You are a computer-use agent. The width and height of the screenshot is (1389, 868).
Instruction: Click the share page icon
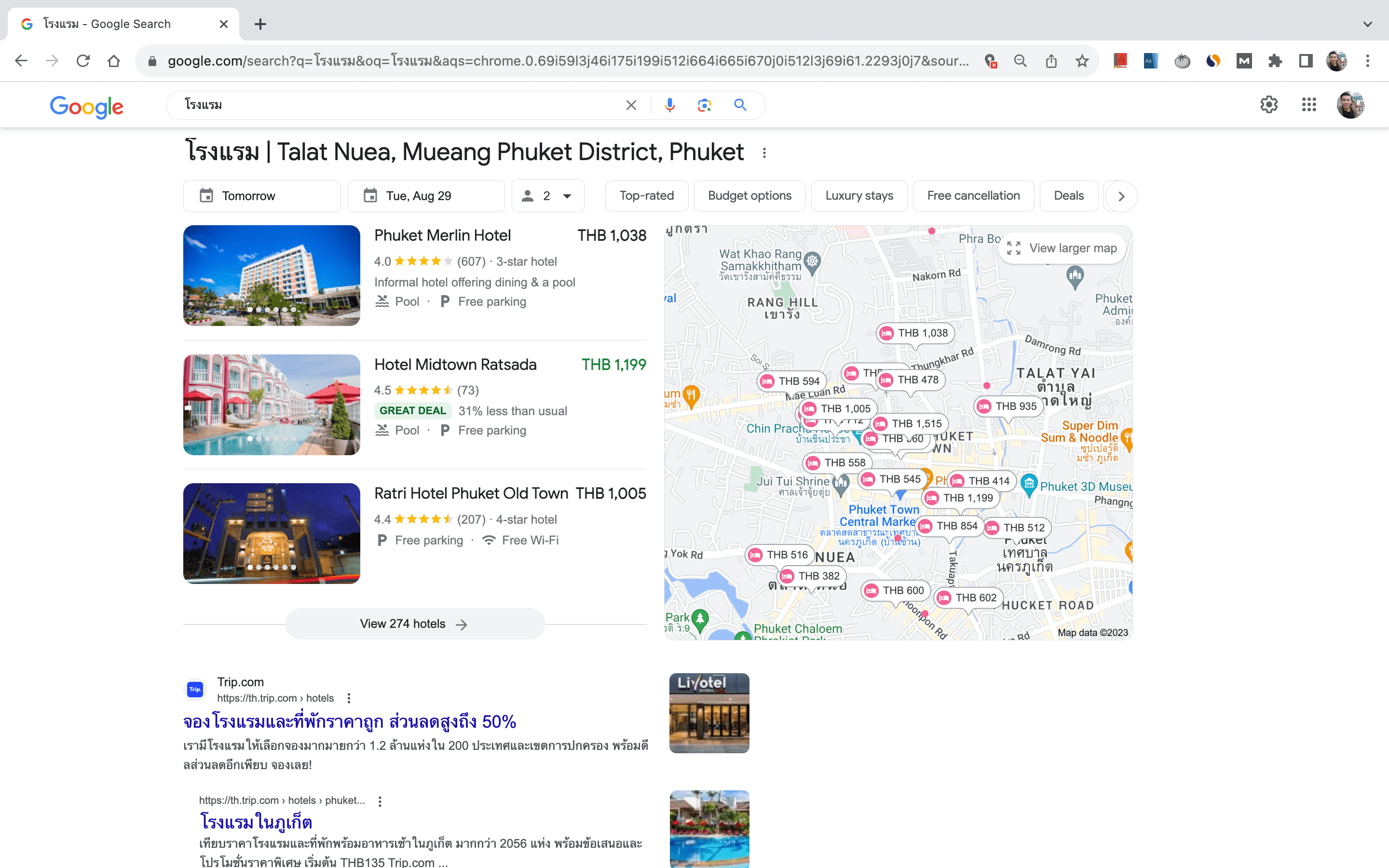tap(1051, 61)
